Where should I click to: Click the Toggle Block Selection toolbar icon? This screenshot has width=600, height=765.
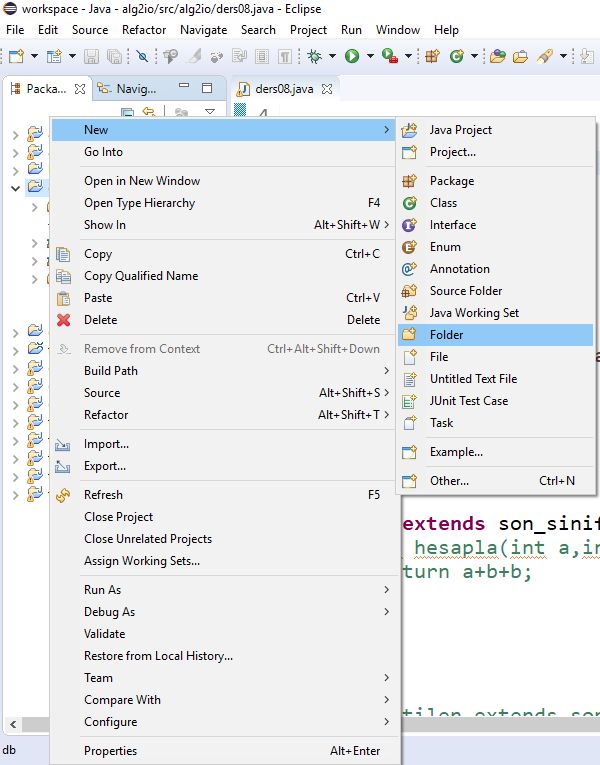pos(262,57)
